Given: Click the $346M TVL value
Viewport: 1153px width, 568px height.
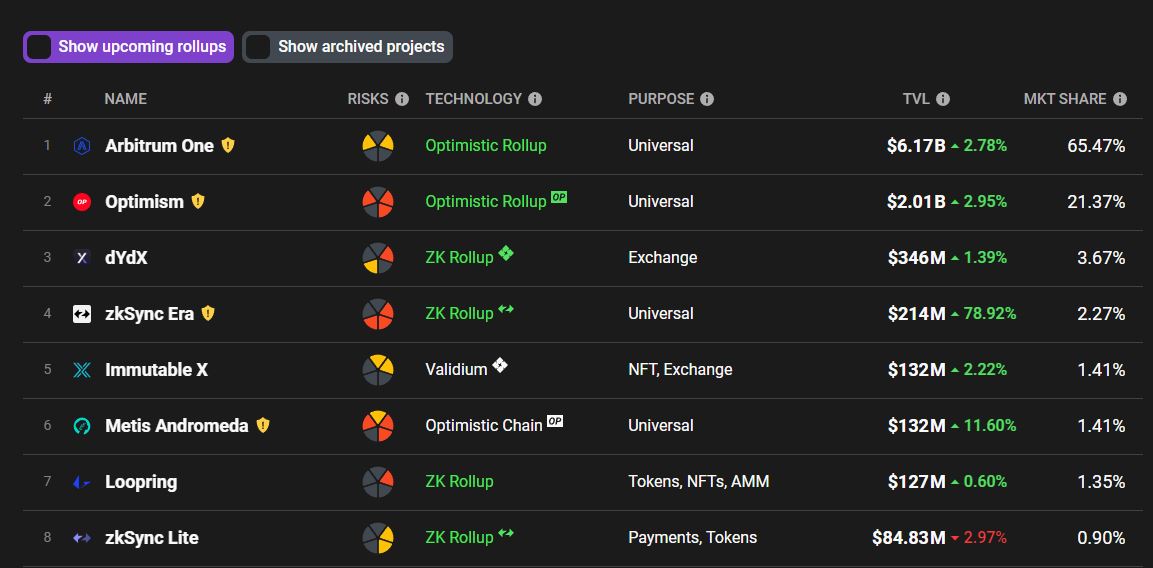Looking at the screenshot, I should [x=916, y=258].
